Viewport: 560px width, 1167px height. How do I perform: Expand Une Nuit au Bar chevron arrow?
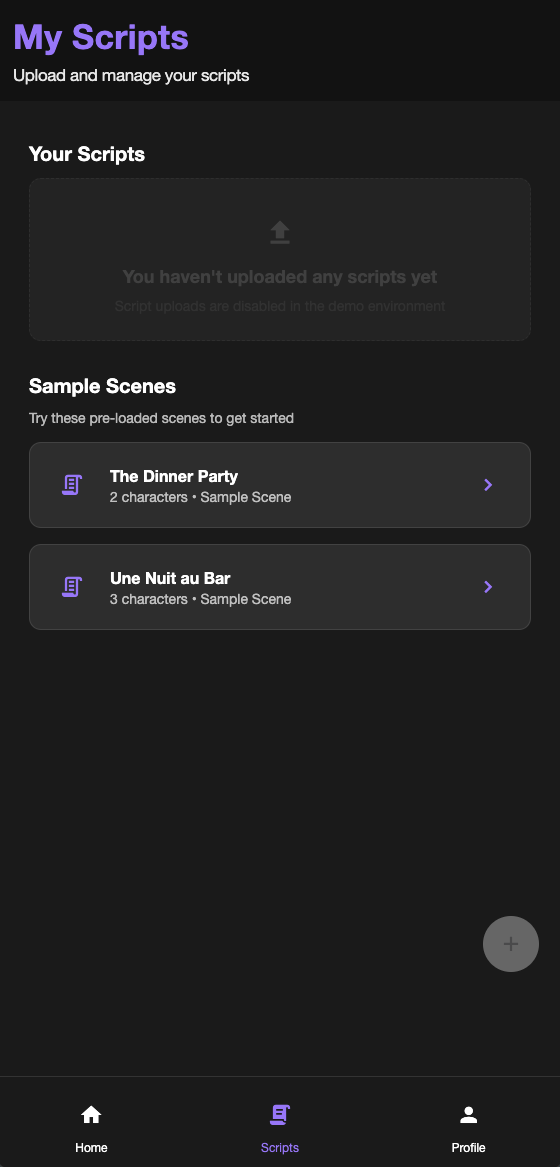click(489, 587)
